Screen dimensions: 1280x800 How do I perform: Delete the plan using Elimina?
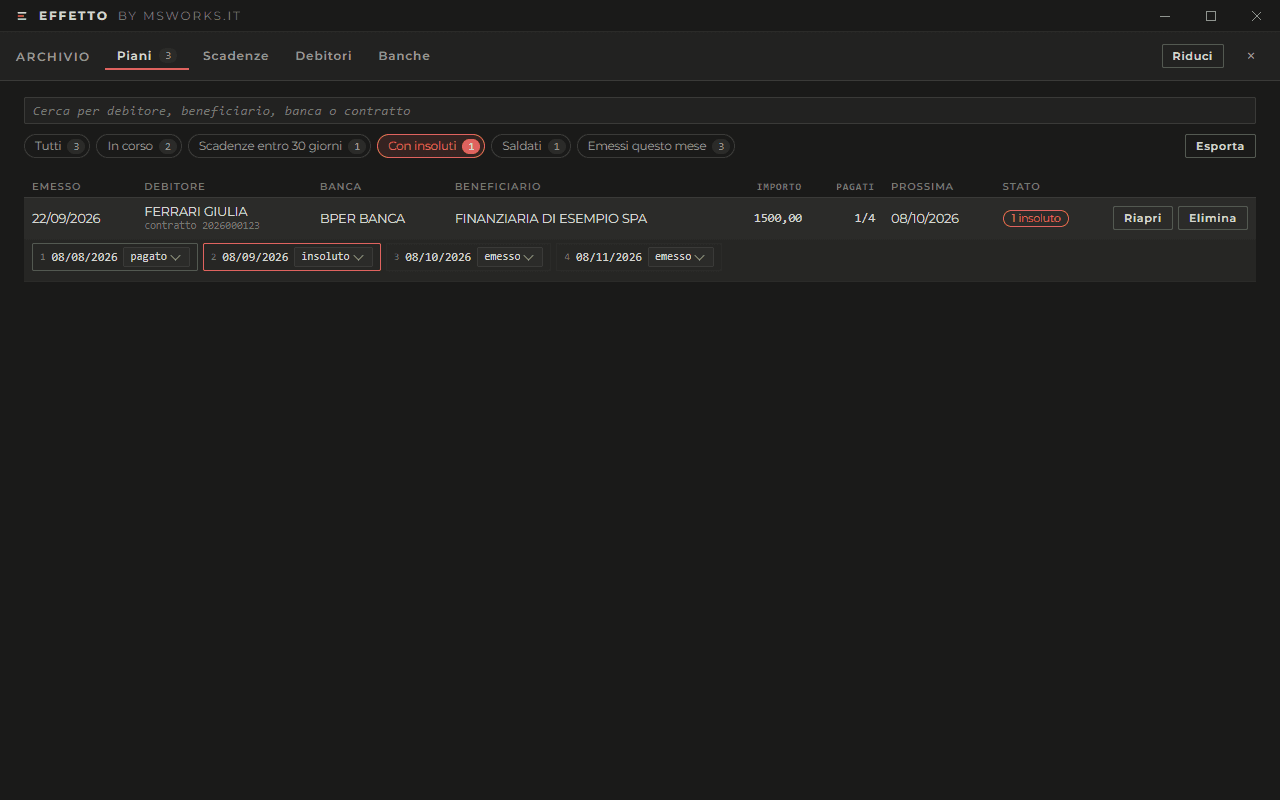[x=1213, y=218]
